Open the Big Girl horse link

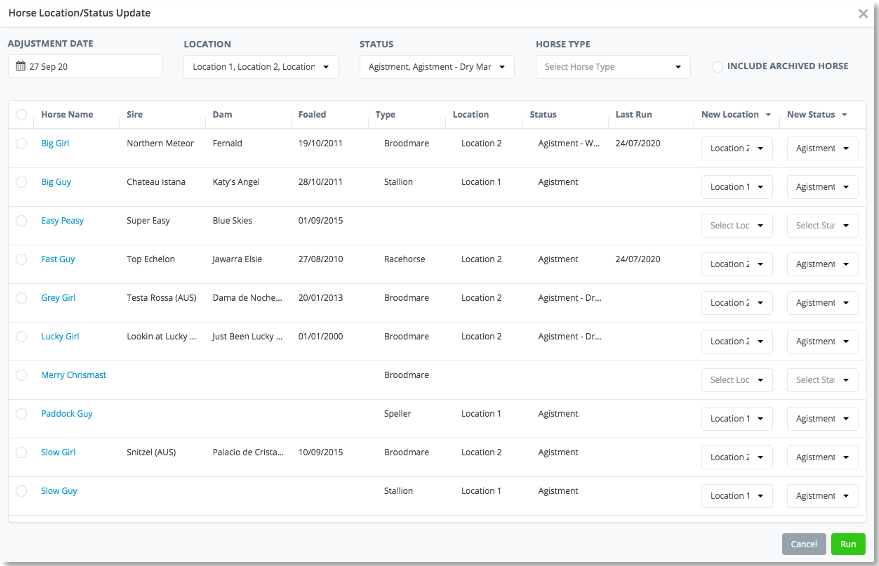click(55, 143)
